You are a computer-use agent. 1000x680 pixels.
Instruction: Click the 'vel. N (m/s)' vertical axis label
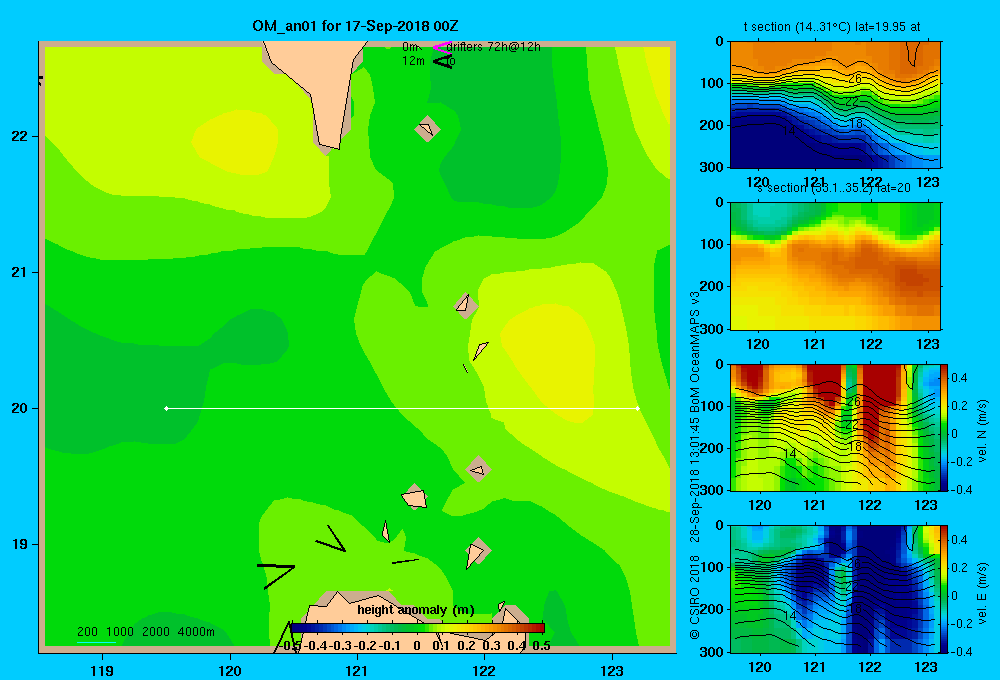point(982,431)
